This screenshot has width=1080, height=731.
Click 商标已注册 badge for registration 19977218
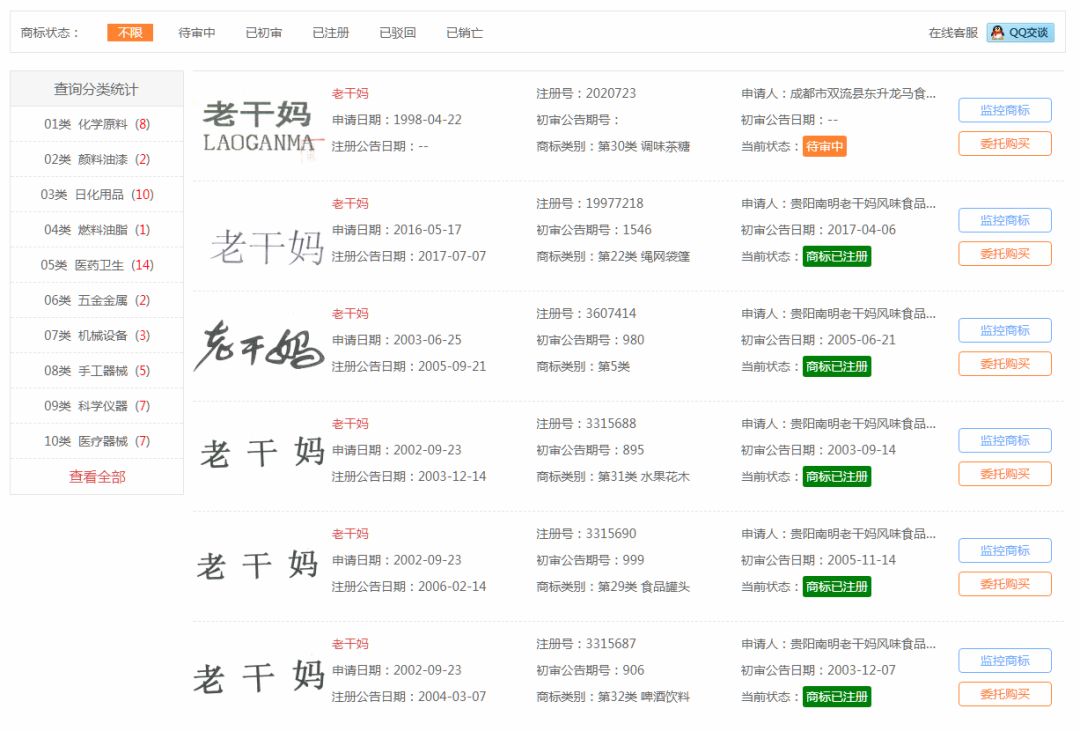pos(837,256)
